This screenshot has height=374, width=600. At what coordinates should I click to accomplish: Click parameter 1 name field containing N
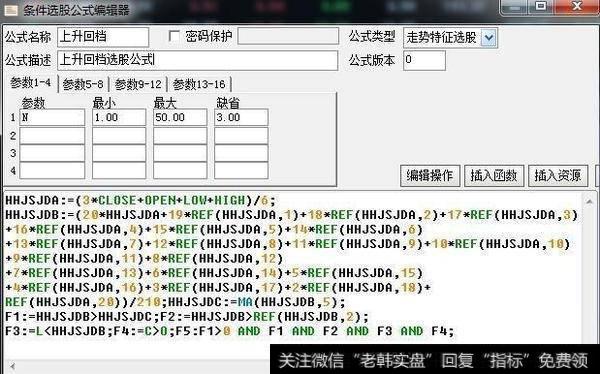coord(52,118)
